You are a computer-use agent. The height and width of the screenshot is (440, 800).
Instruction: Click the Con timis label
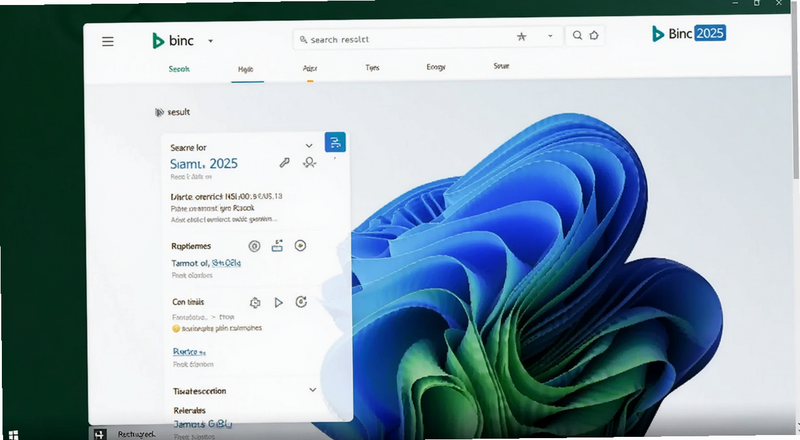click(188, 302)
